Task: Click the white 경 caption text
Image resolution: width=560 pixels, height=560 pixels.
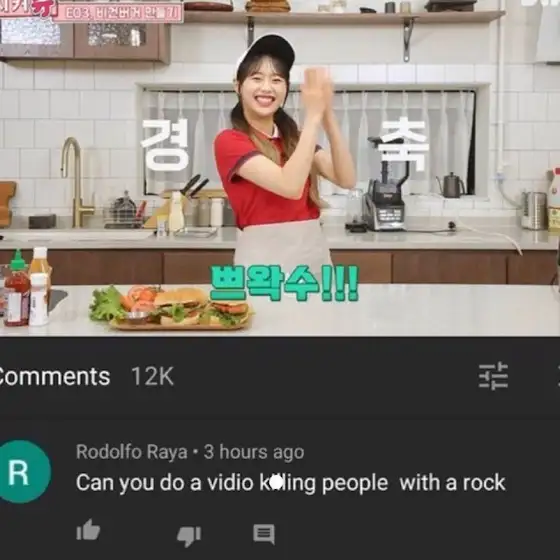Action: point(164,145)
